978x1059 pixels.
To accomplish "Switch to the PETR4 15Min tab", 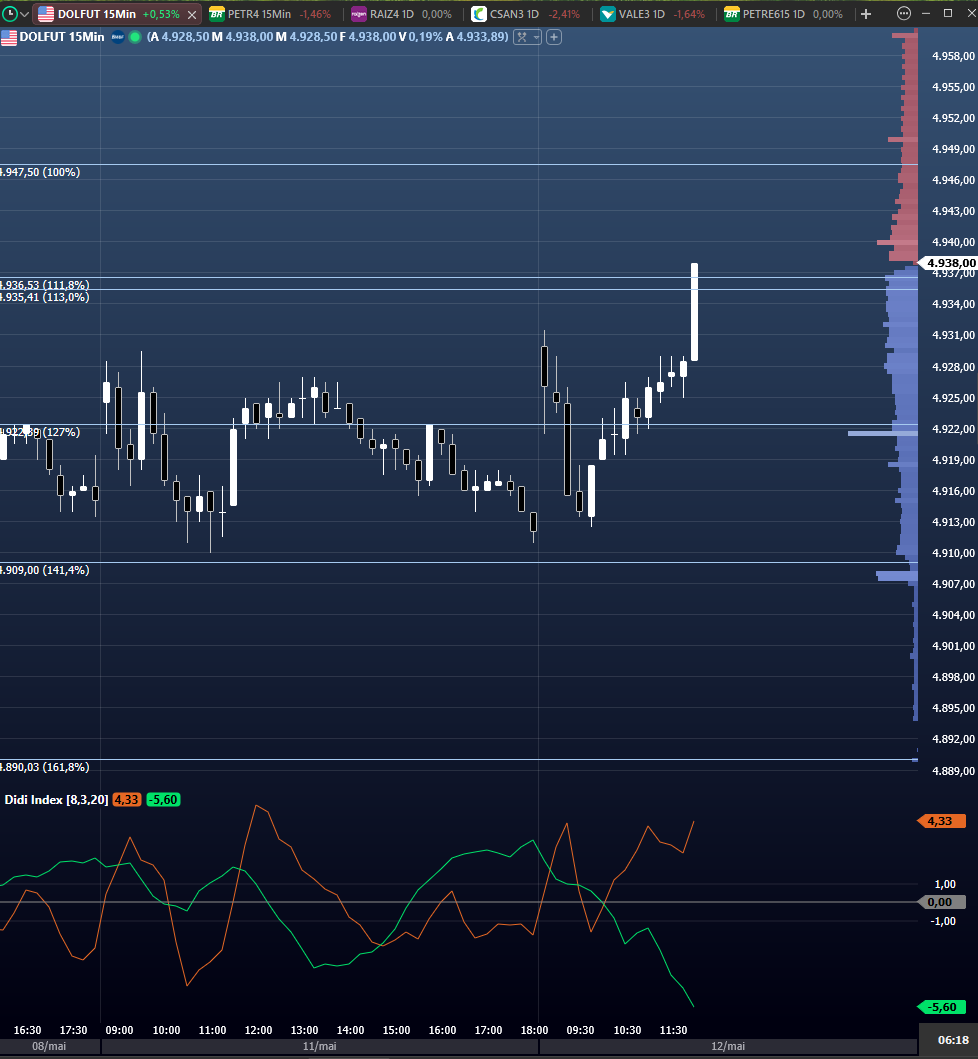I will (270, 14).
